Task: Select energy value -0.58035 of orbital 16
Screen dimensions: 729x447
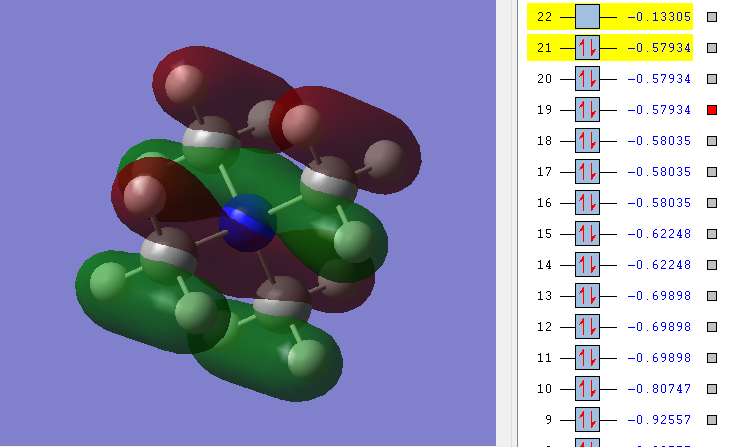Action: pos(659,203)
